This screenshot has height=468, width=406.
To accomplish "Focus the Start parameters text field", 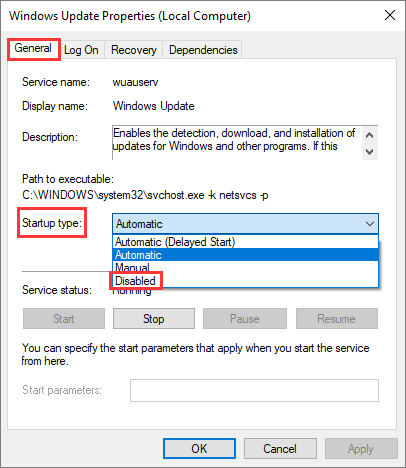I will point(254,390).
